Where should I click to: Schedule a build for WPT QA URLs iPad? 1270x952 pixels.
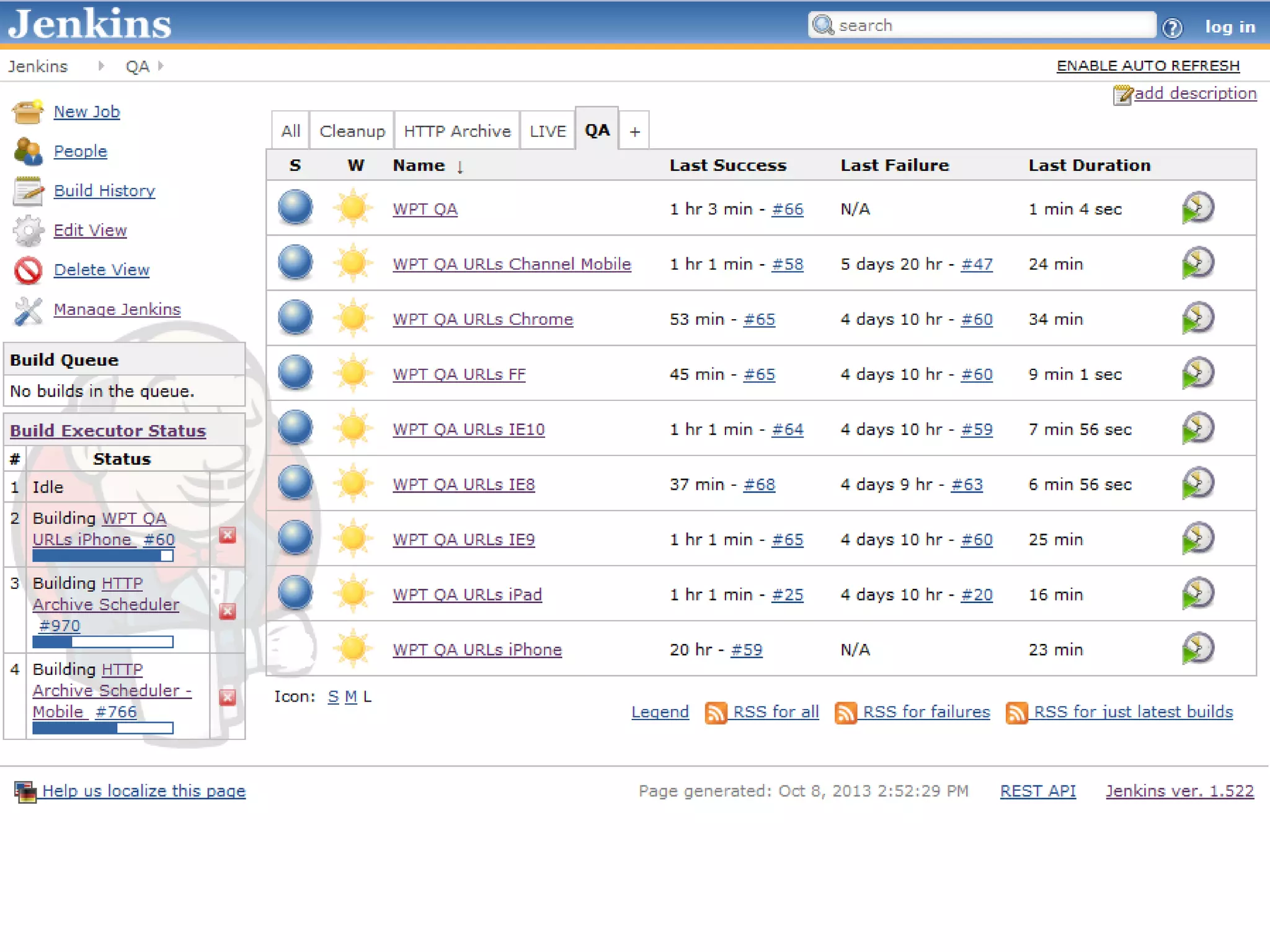1197,594
